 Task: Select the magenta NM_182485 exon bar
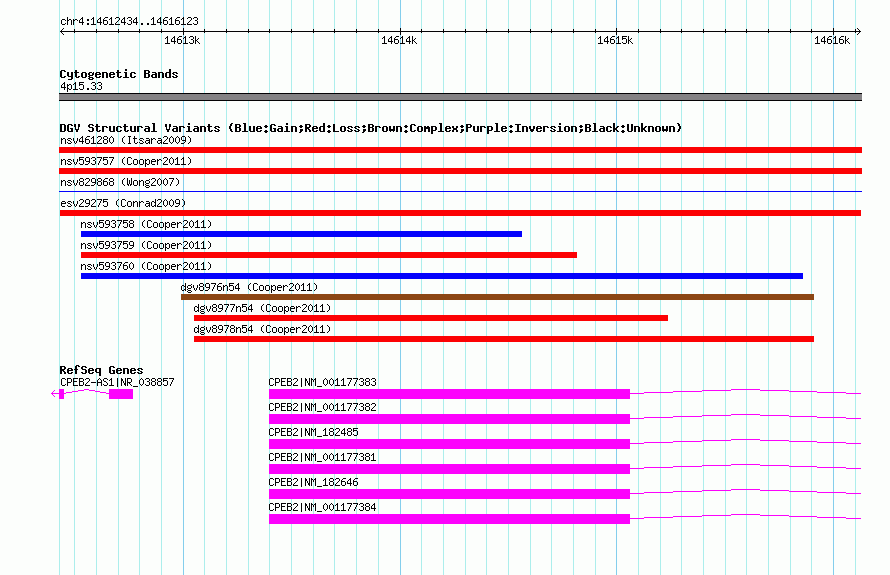tap(450, 444)
